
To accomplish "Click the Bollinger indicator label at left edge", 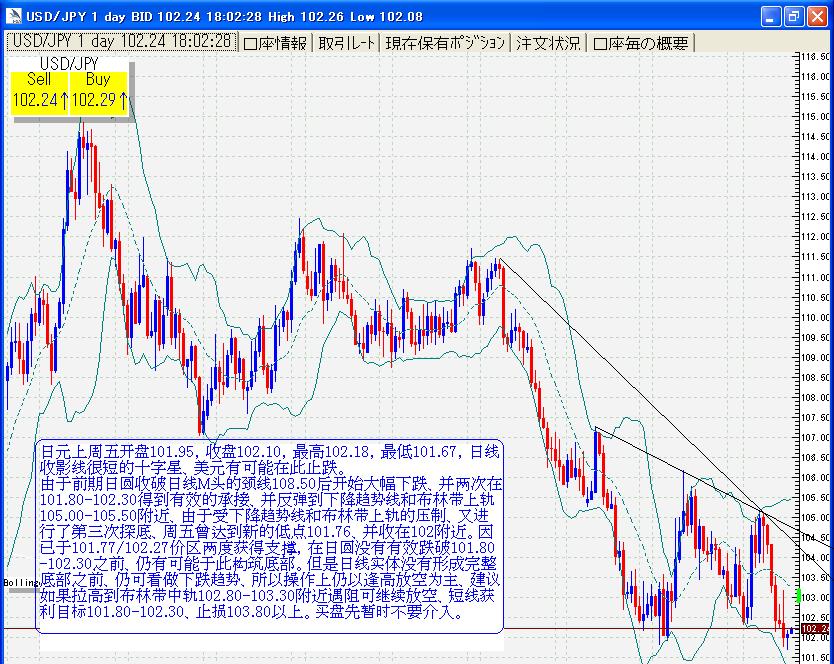I will click(x=19, y=581).
